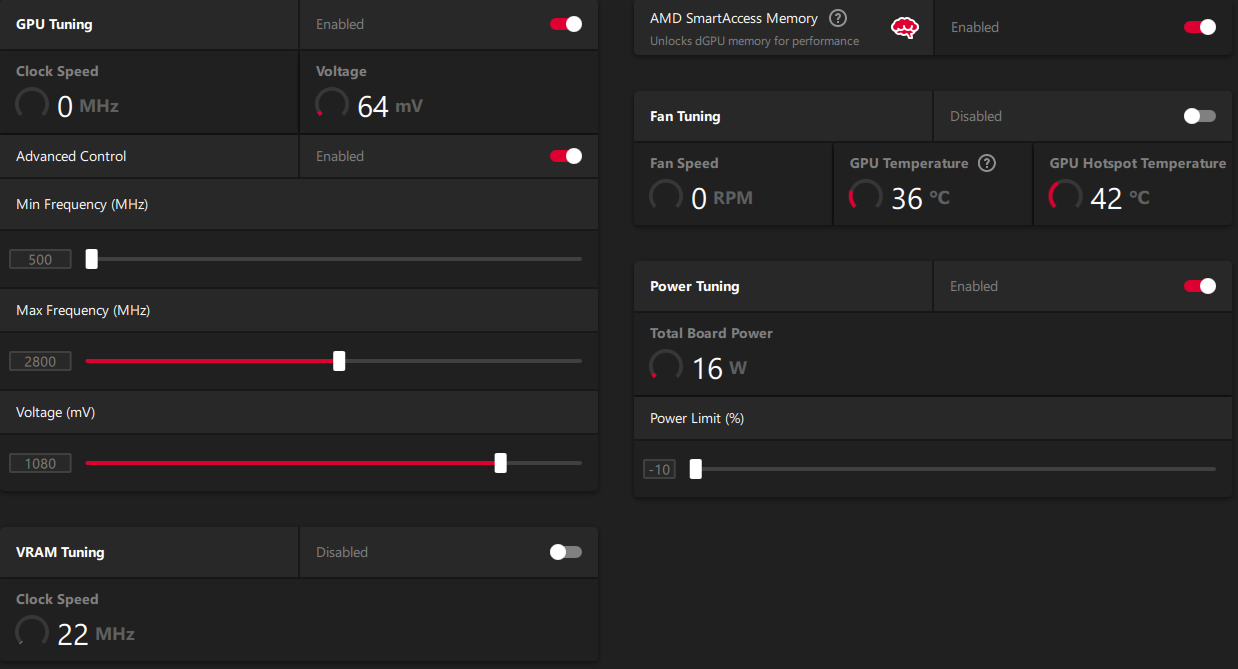
Task: Enable the VRAM Tuning toggle
Action: click(x=566, y=552)
